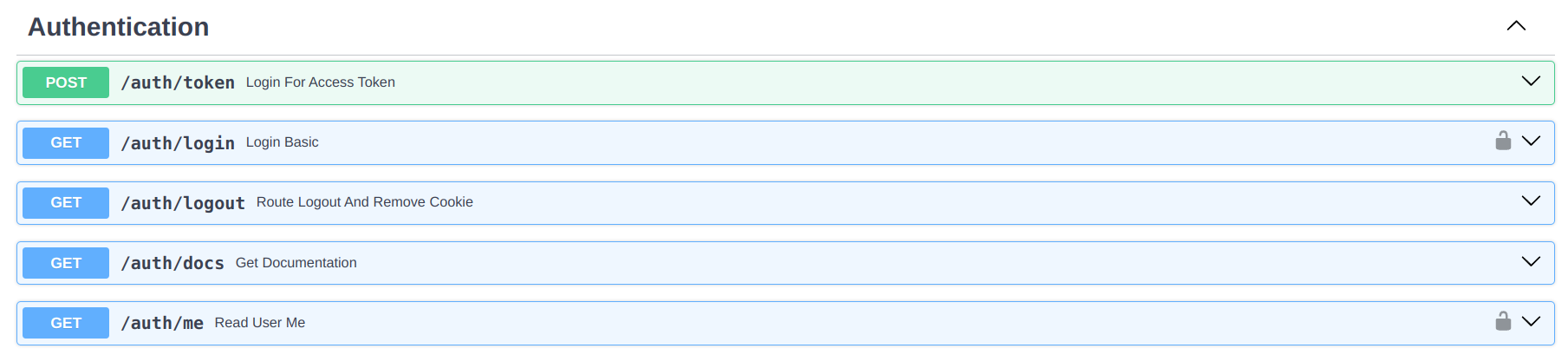The width and height of the screenshot is (1568, 355).
Task: Click the POST method badge for /auth/token
Action: click(x=66, y=82)
